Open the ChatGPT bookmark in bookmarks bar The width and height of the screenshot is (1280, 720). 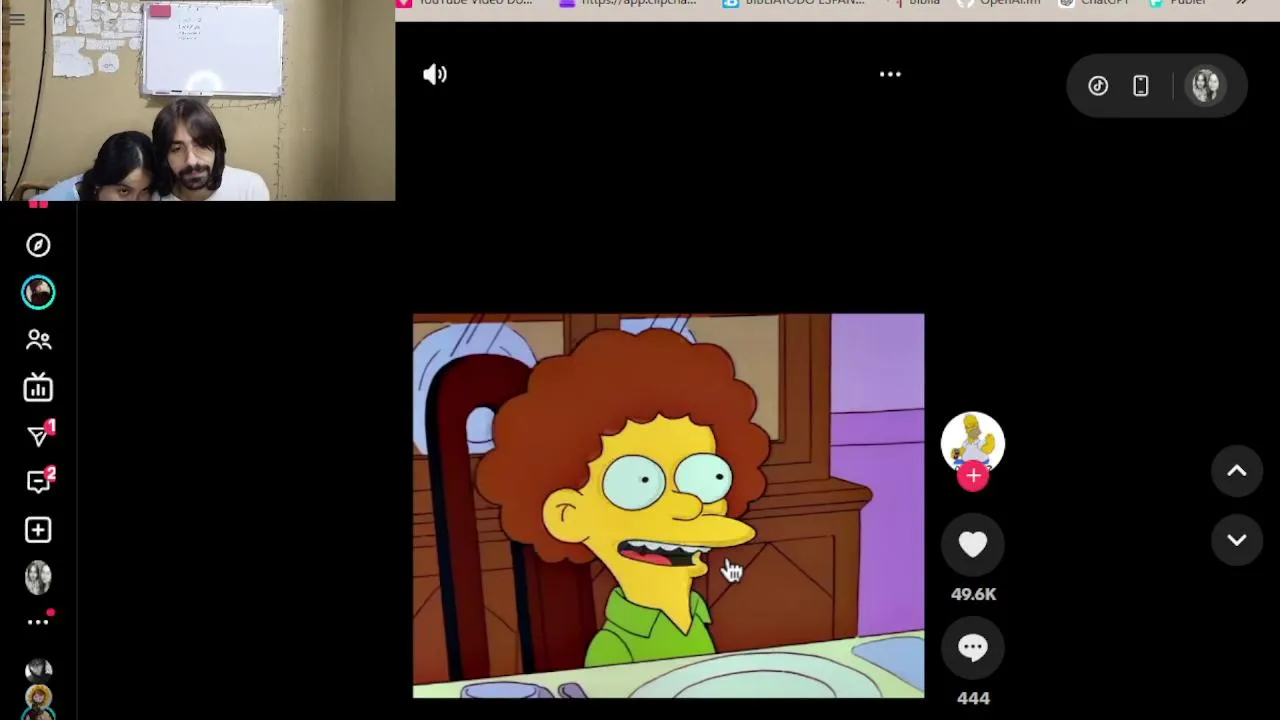point(1094,3)
